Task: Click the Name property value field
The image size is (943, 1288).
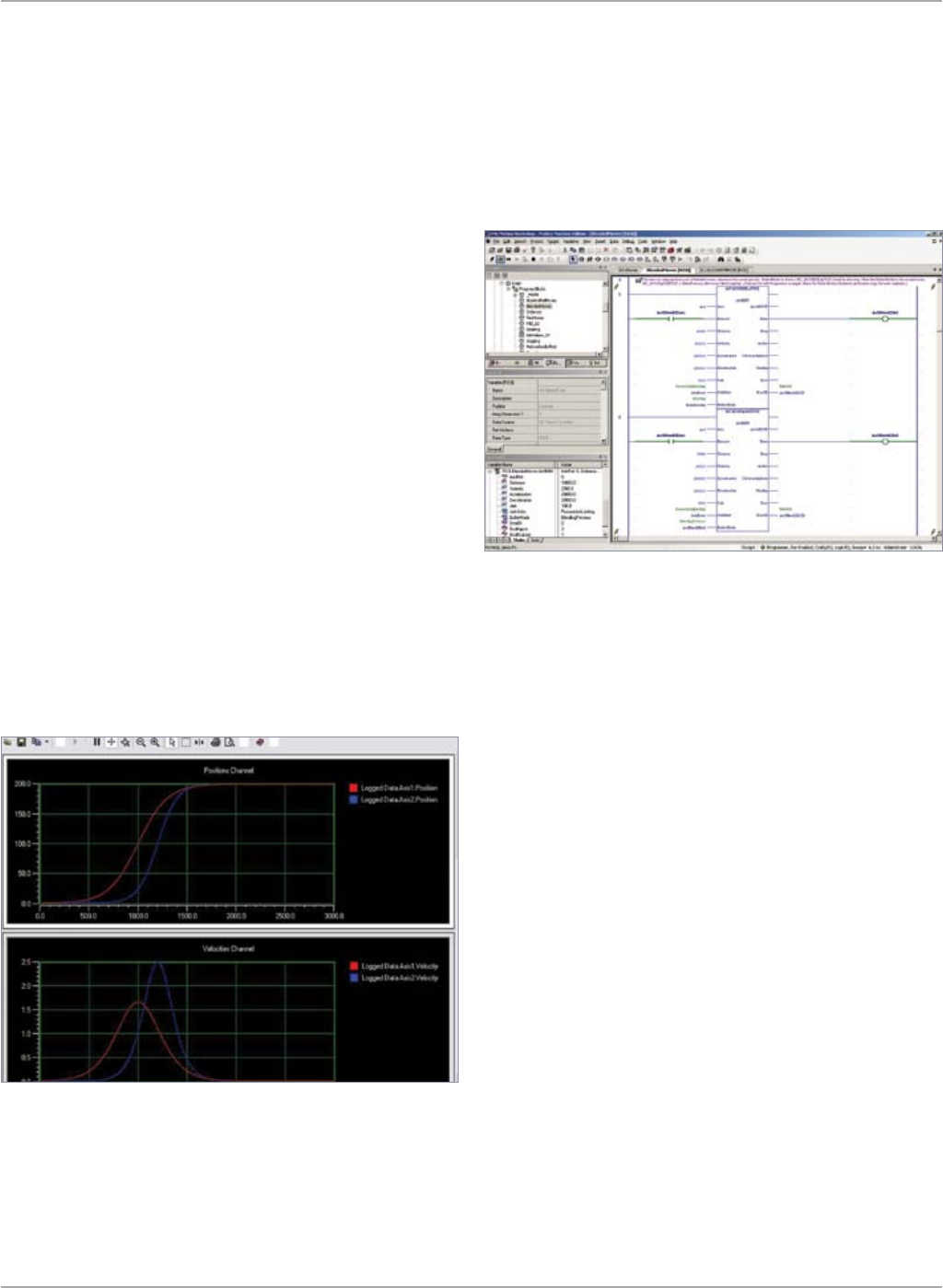Action: [568, 390]
